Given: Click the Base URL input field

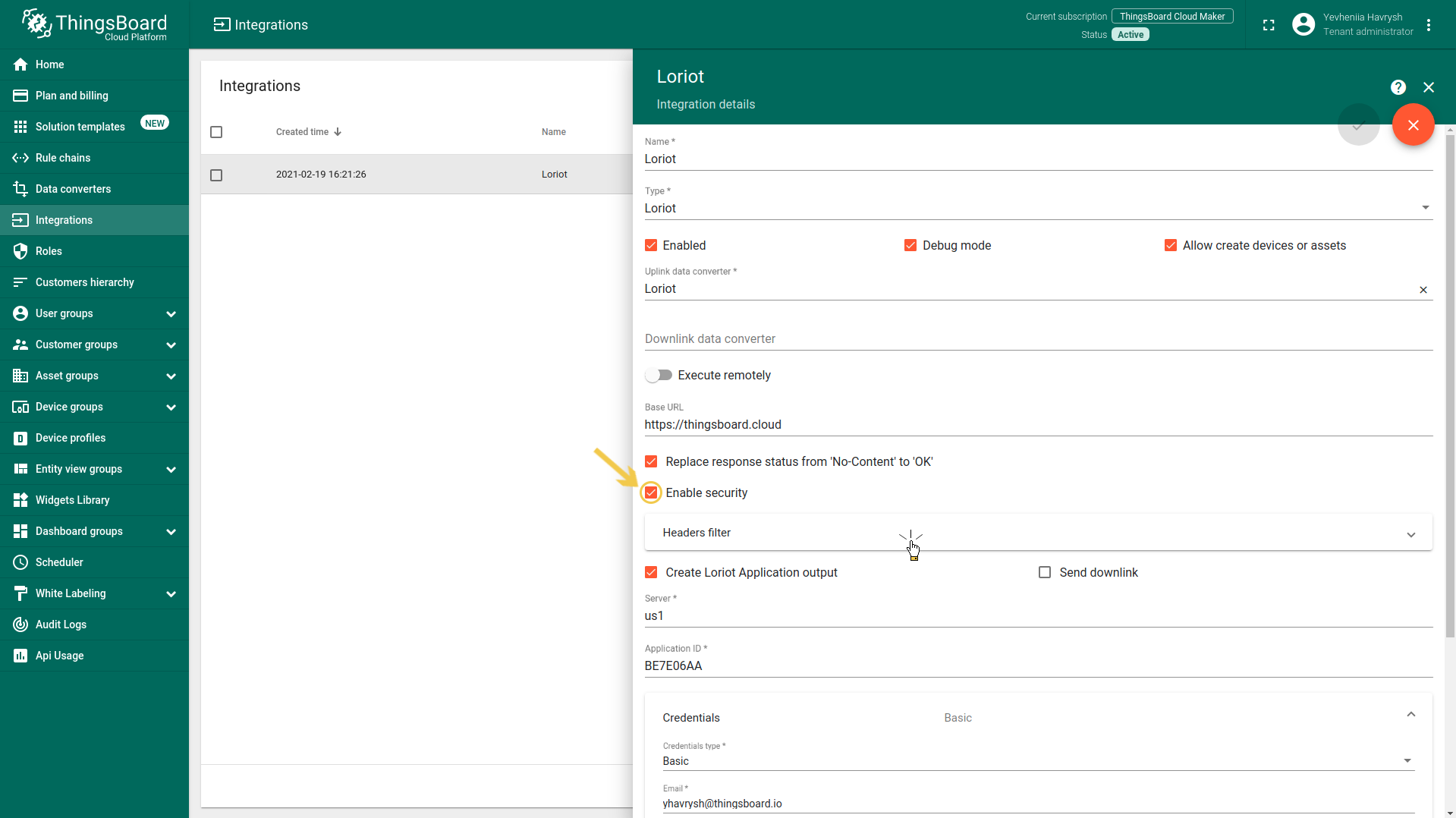Looking at the screenshot, I should 1037,425.
